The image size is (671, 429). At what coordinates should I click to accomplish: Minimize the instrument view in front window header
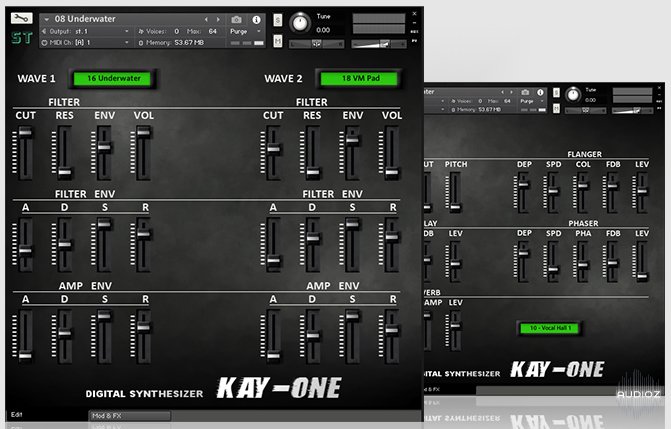point(414,23)
